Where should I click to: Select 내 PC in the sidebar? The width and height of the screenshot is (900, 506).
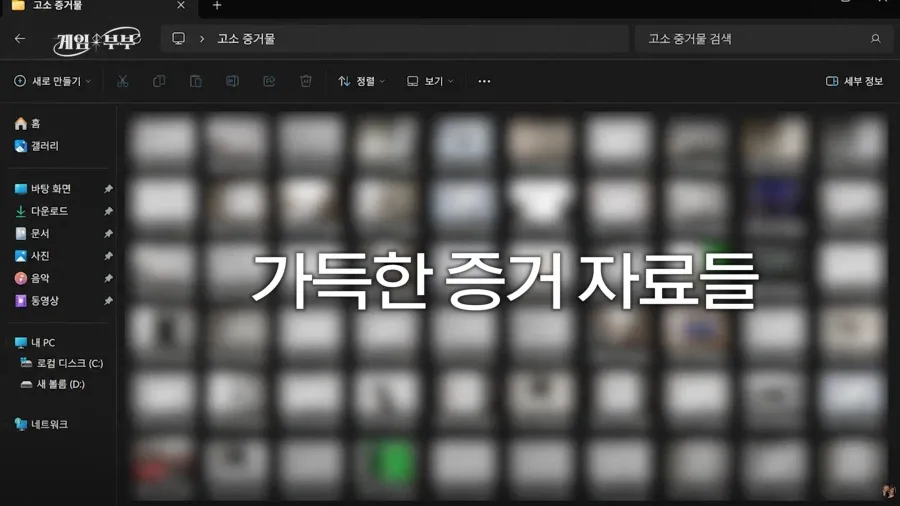coord(35,342)
